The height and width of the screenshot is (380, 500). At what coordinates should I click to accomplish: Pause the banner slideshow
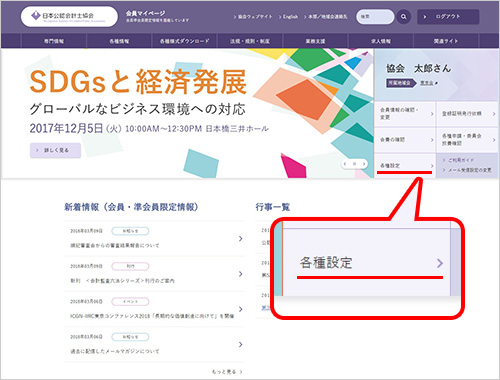pos(355,164)
